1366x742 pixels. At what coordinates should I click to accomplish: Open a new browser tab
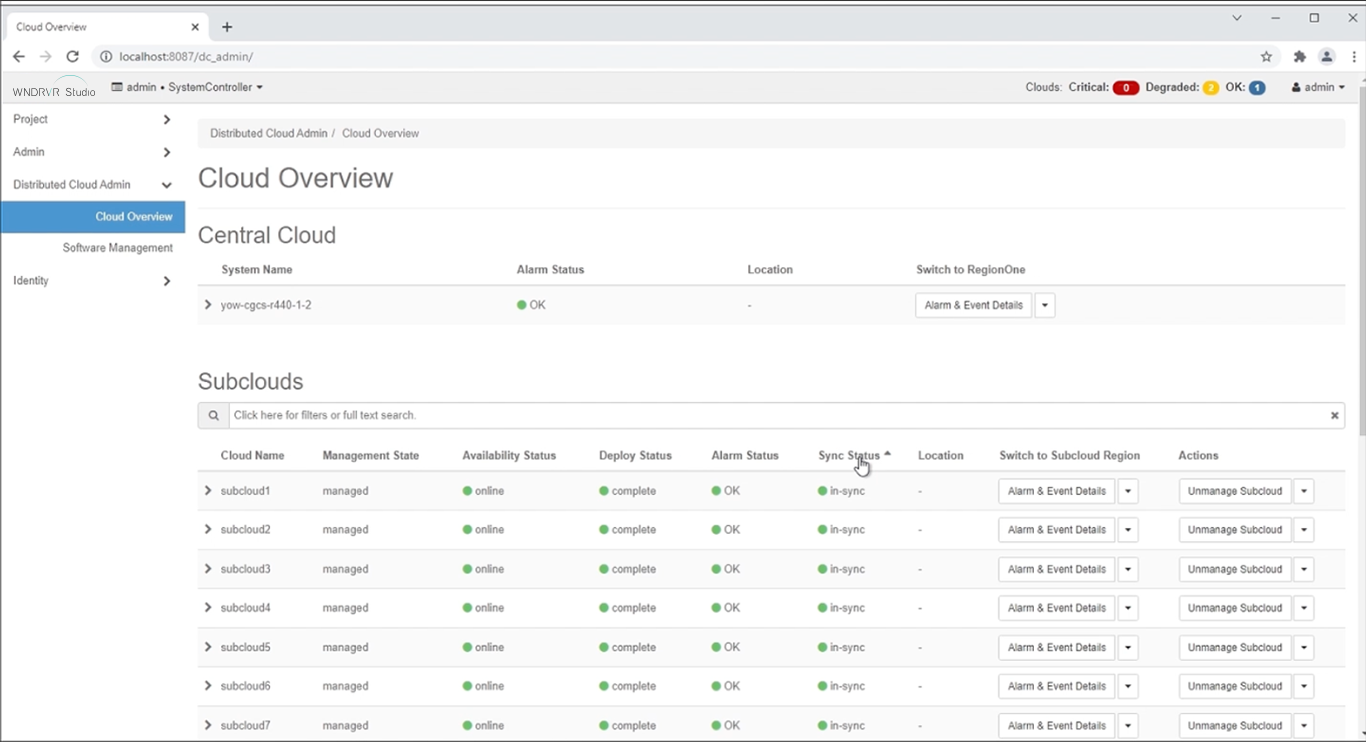point(227,27)
